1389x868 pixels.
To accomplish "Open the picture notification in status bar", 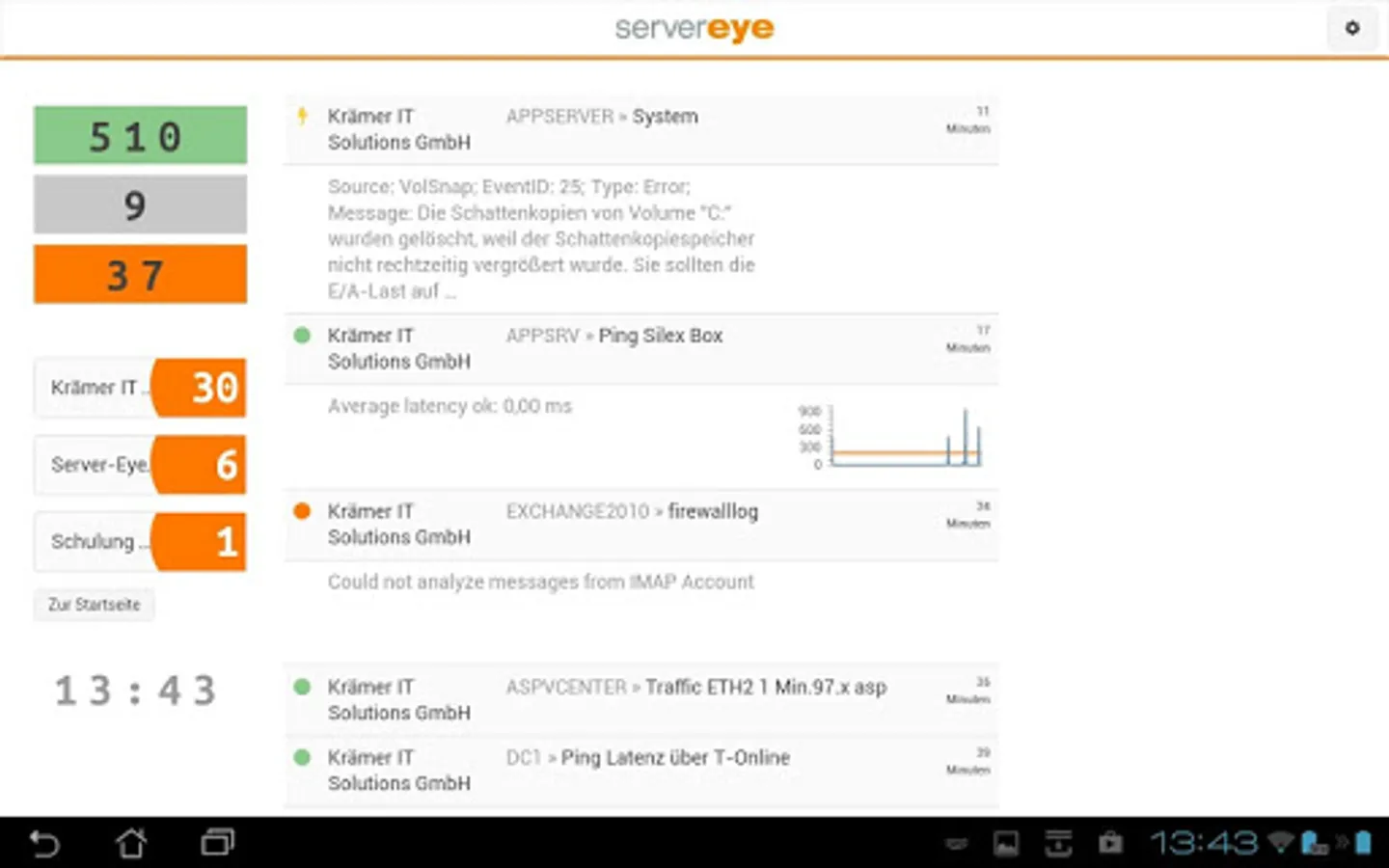I will pos(1006,844).
